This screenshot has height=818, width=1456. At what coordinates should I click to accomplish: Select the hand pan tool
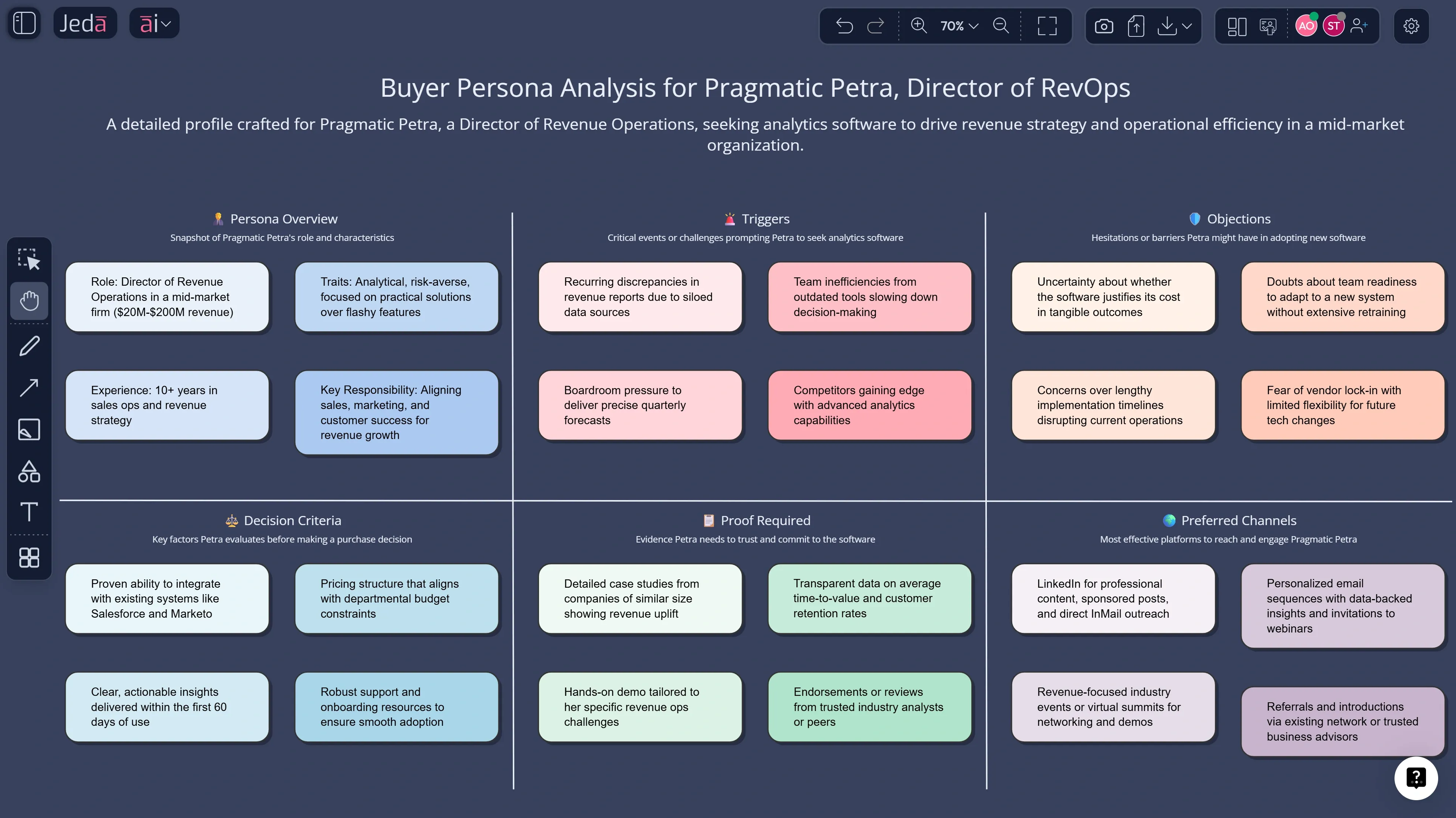[29, 300]
